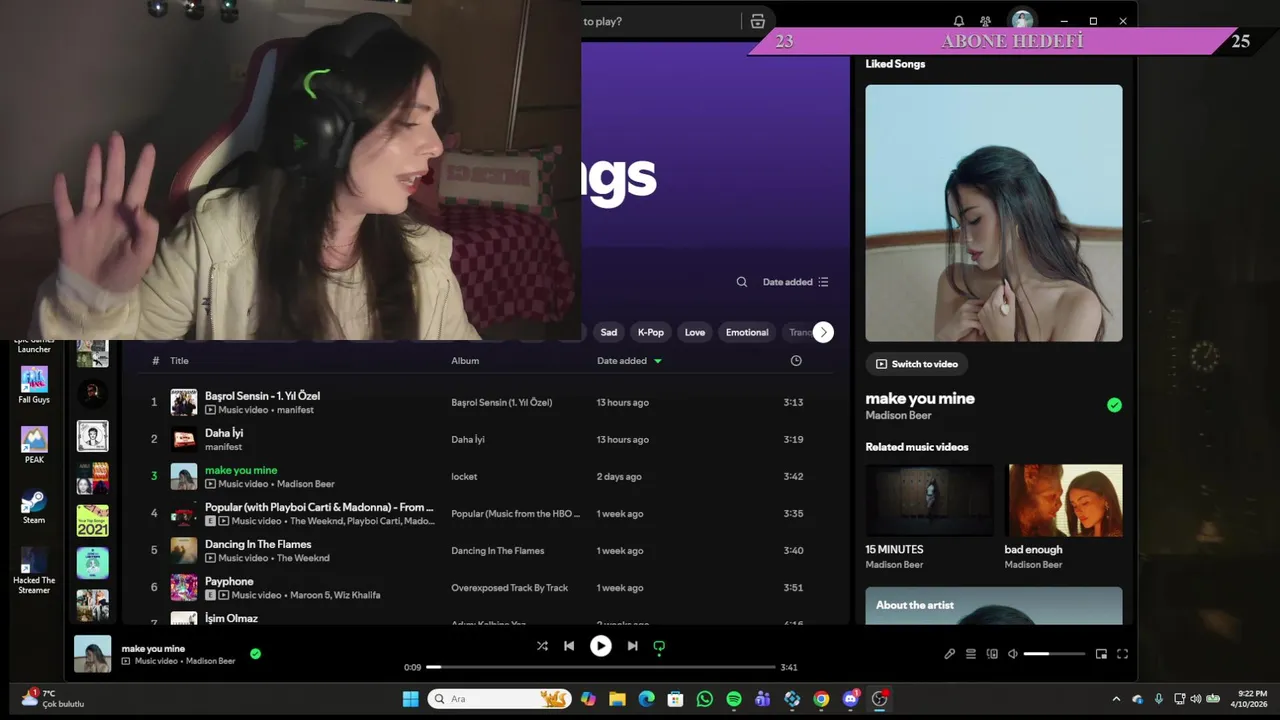
Task: Open Fall Guys desktop shortcut
Action: (x=34, y=385)
